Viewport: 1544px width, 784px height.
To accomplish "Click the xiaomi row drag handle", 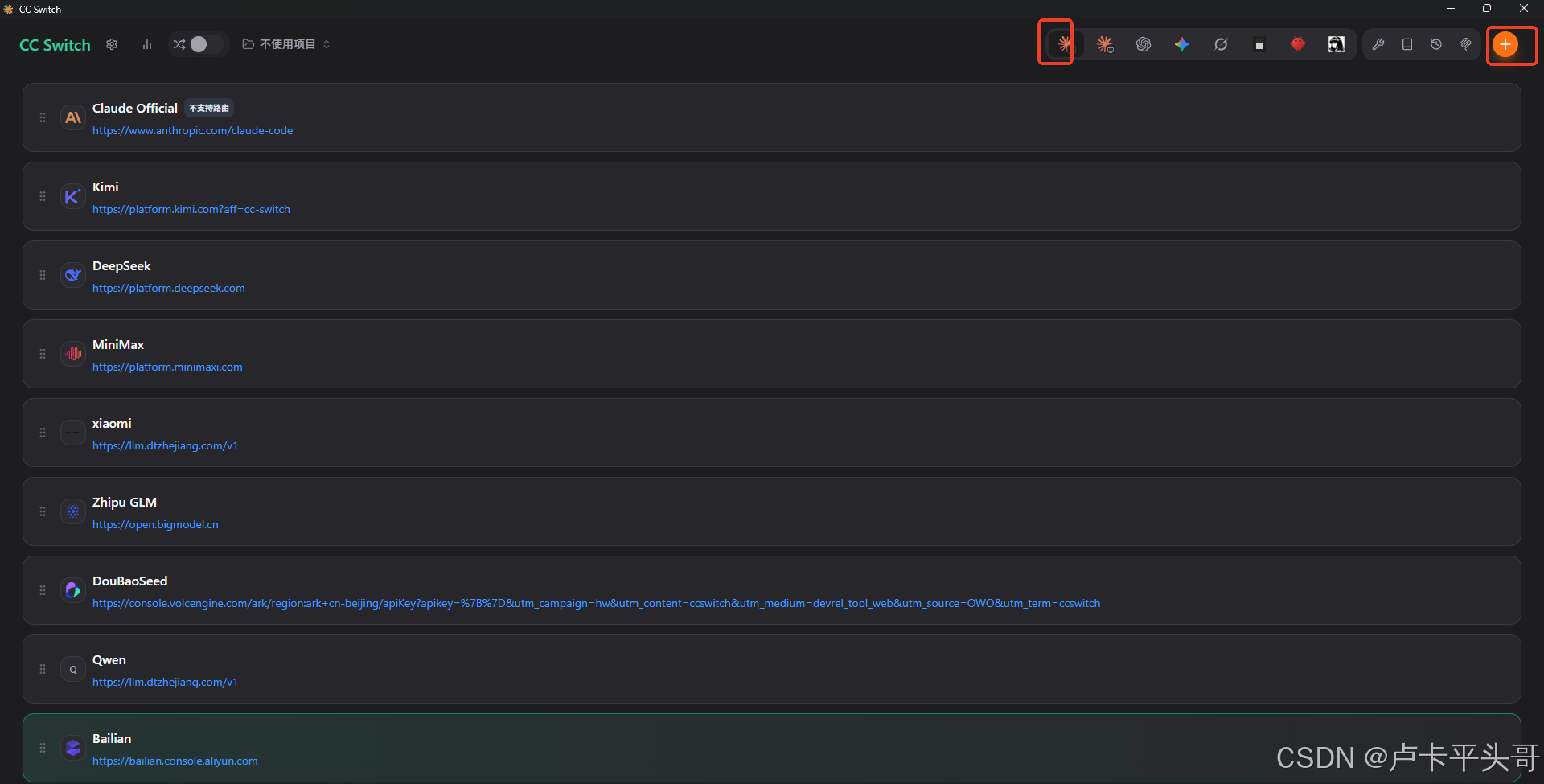I will (x=43, y=433).
